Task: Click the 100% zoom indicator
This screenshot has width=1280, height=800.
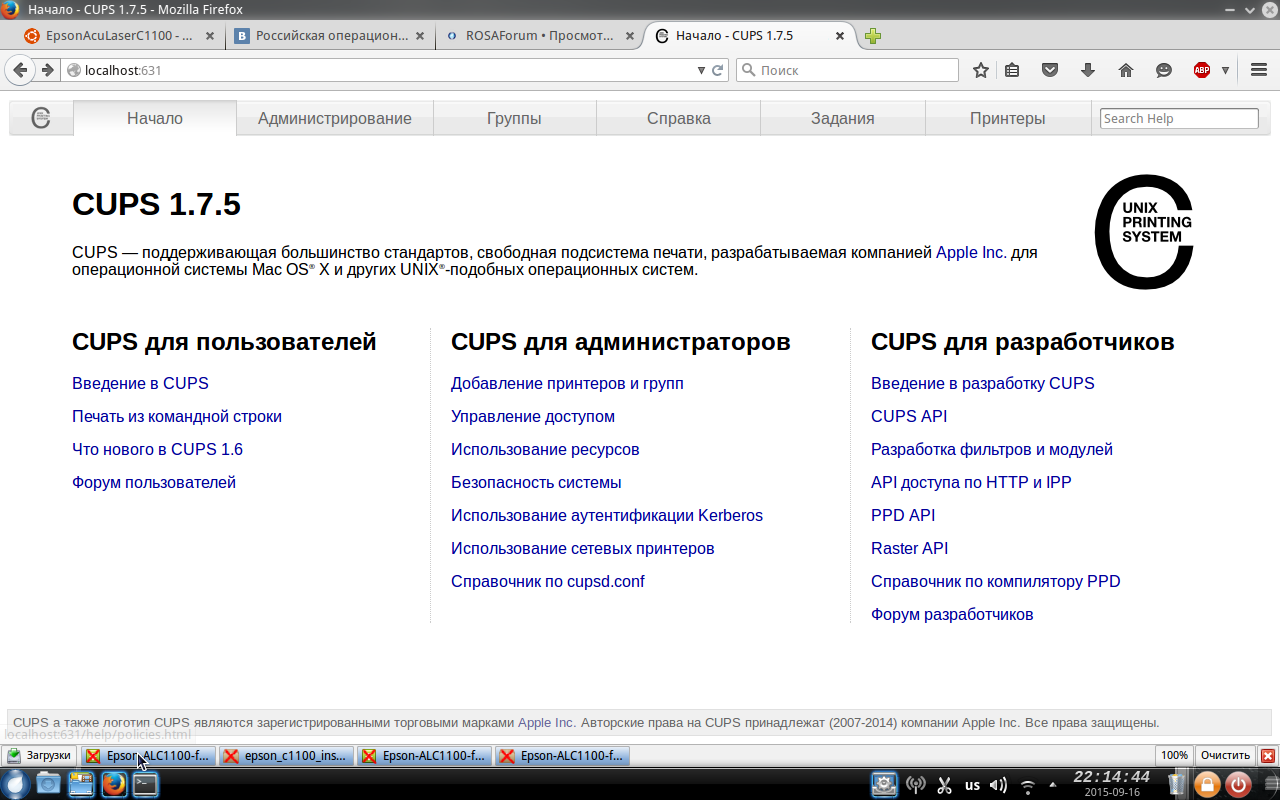Action: (x=1174, y=756)
